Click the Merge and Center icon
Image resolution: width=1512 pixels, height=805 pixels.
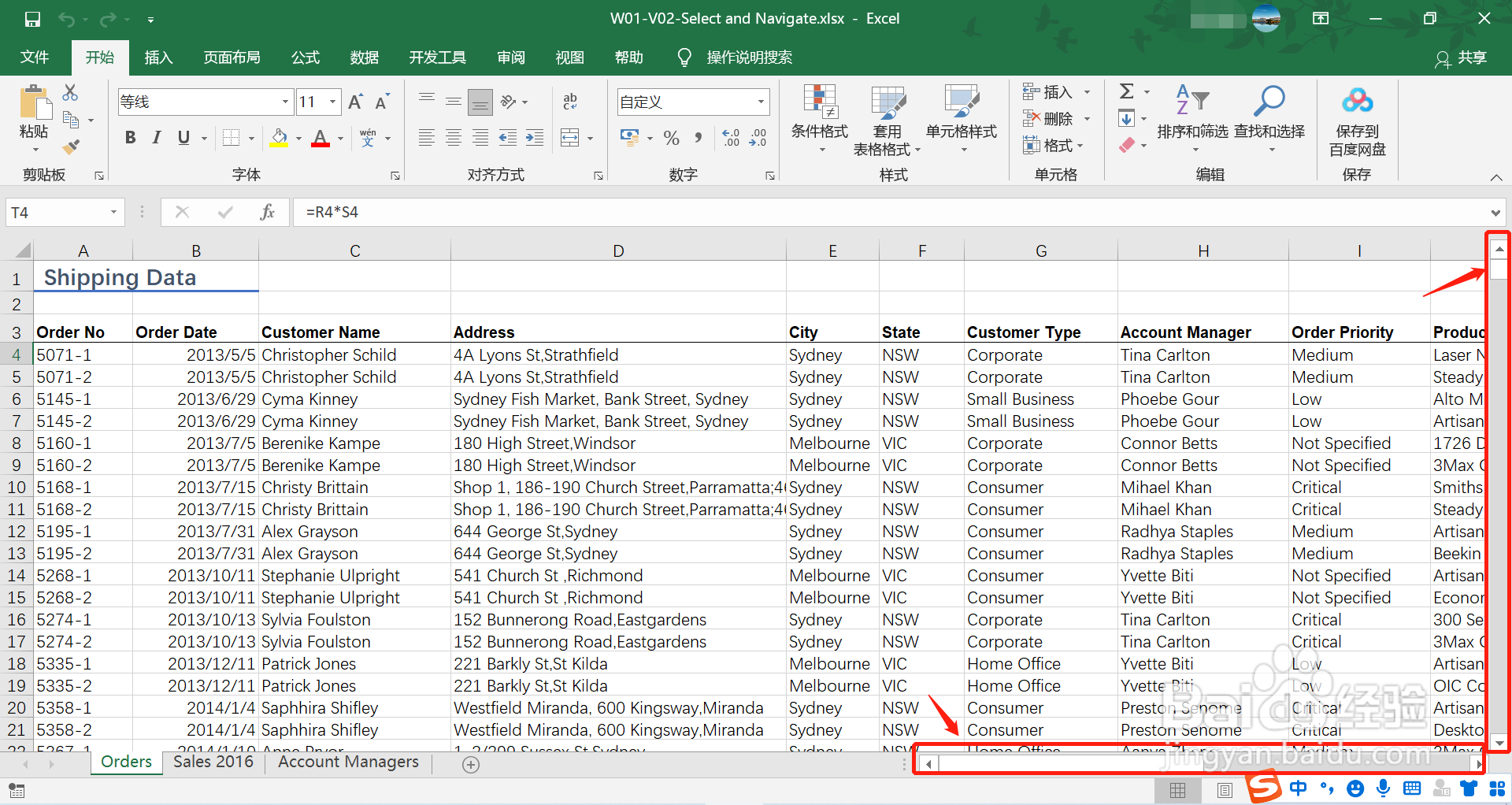click(570, 139)
